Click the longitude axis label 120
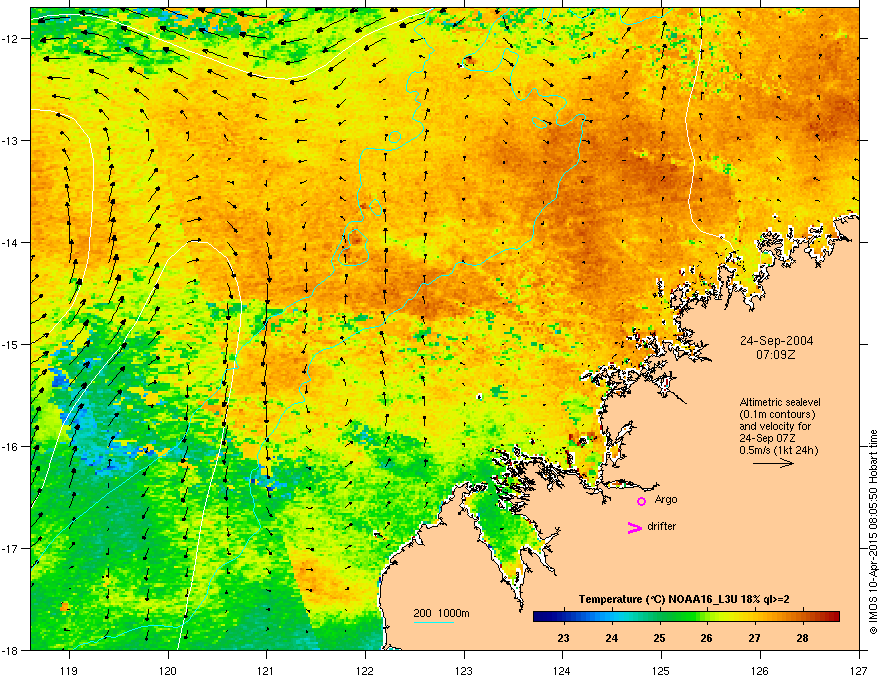This screenshot has height=680, width=880. 168,670
